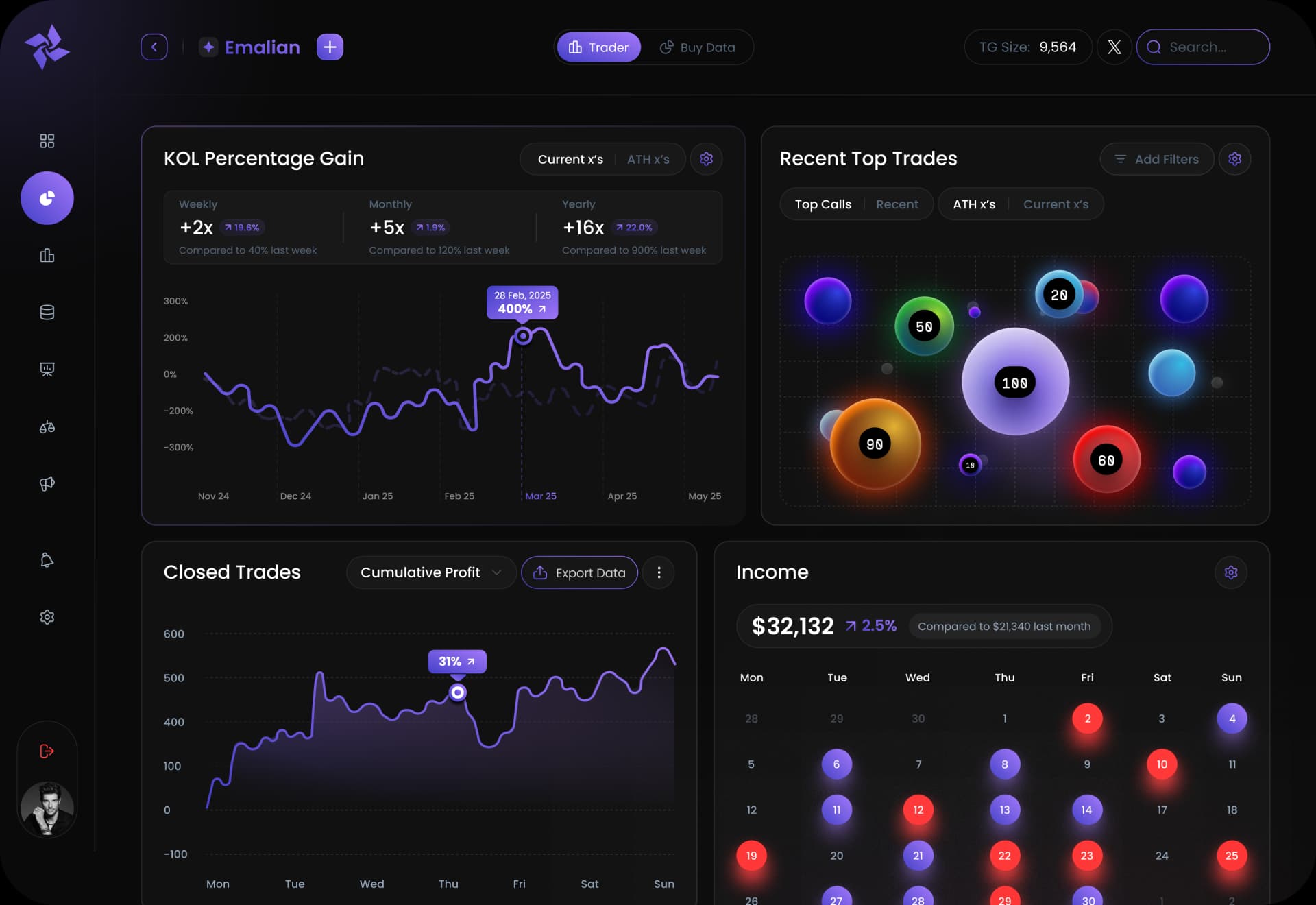This screenshot has height=905, width=1316.
Task: Click the Income panel settings gear
Action: [x=1230, y=572]
